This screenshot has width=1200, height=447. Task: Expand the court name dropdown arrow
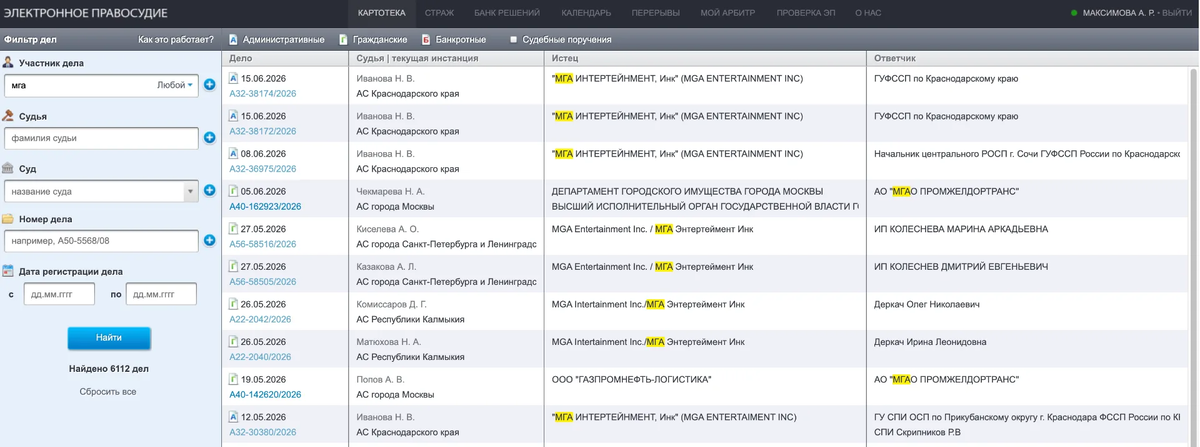[191, 190]
